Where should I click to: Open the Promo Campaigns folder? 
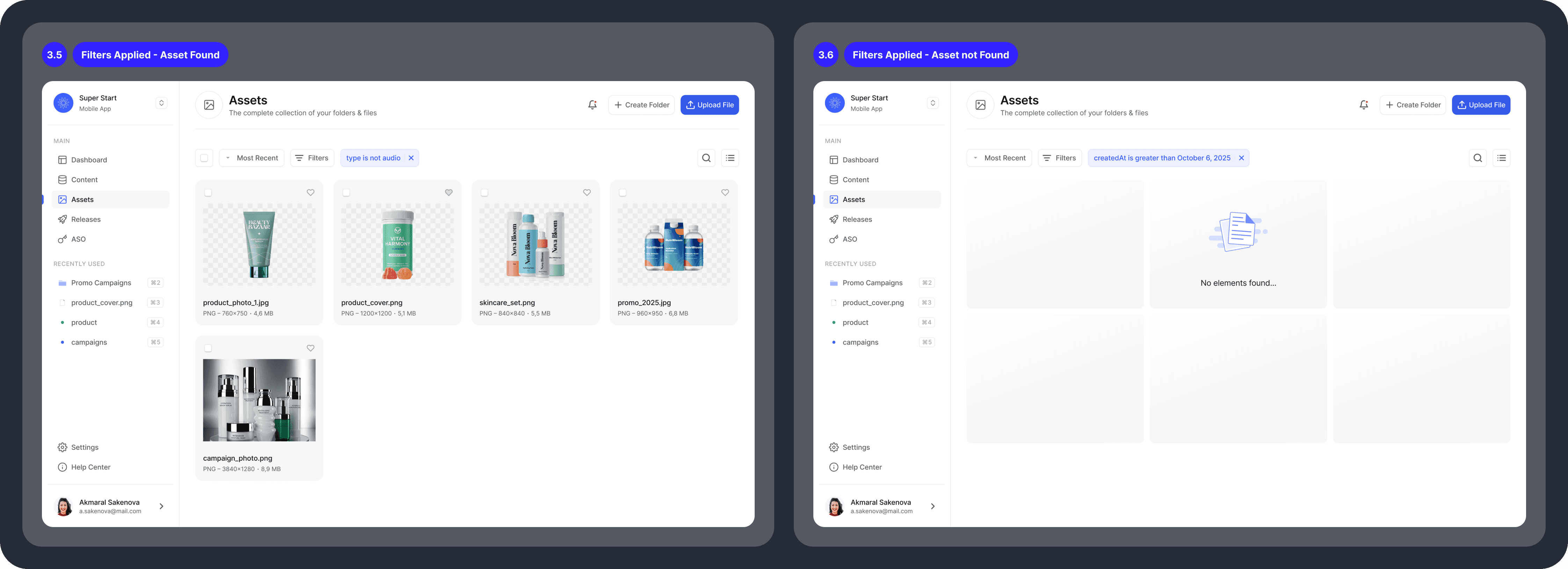tap(100, 282)
